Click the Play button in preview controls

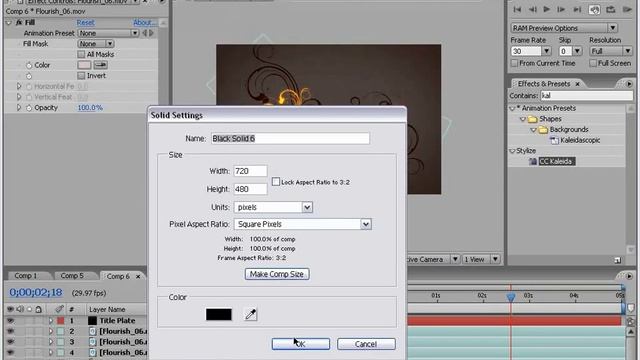[547, 9]
